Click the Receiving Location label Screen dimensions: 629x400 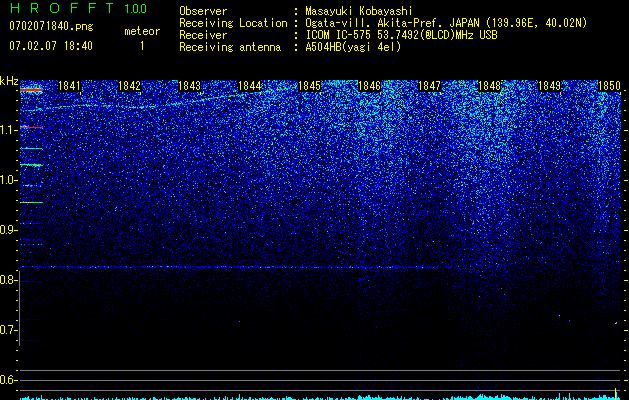233,23
